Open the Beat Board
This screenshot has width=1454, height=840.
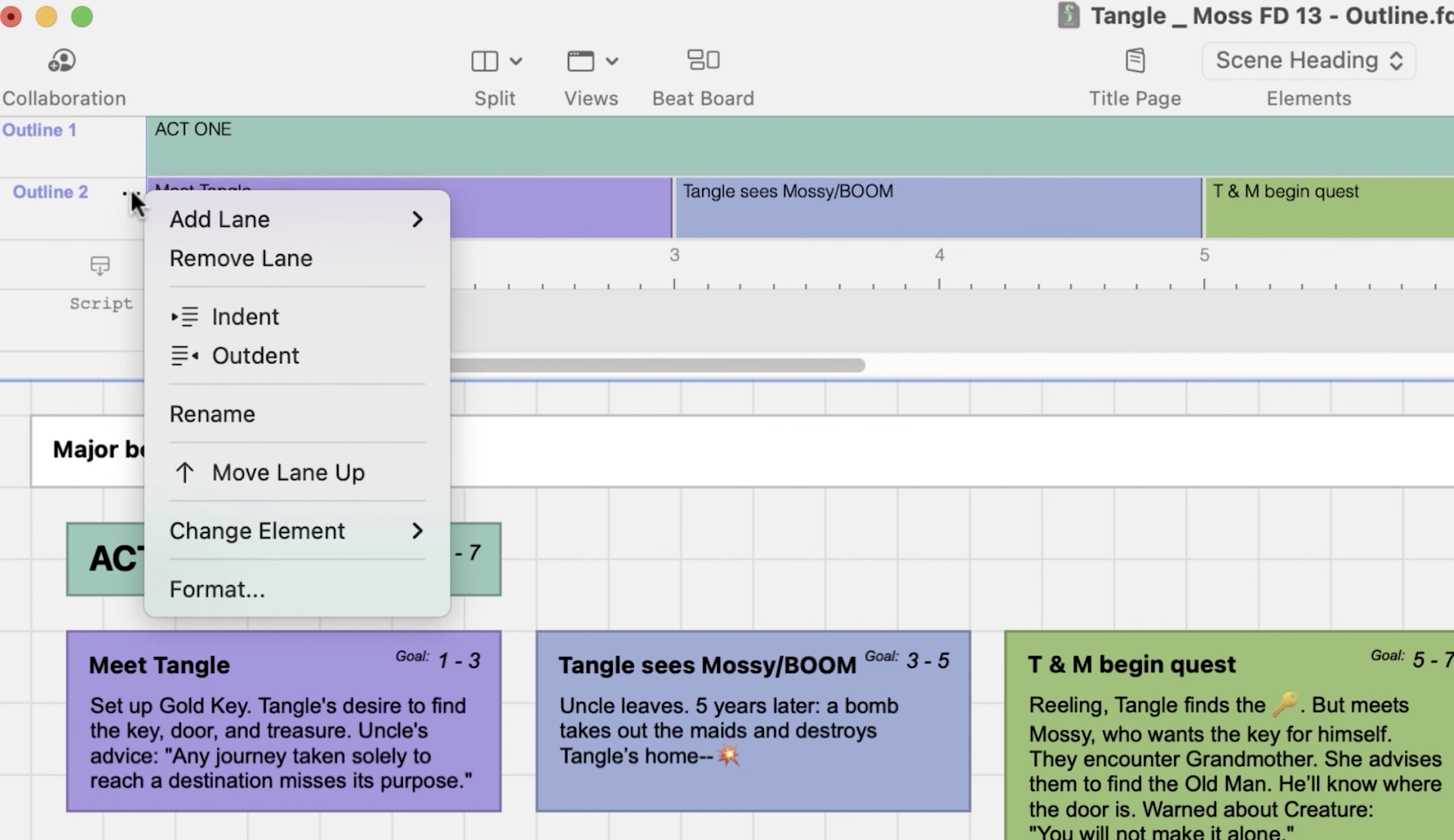(x=703, y=60)
